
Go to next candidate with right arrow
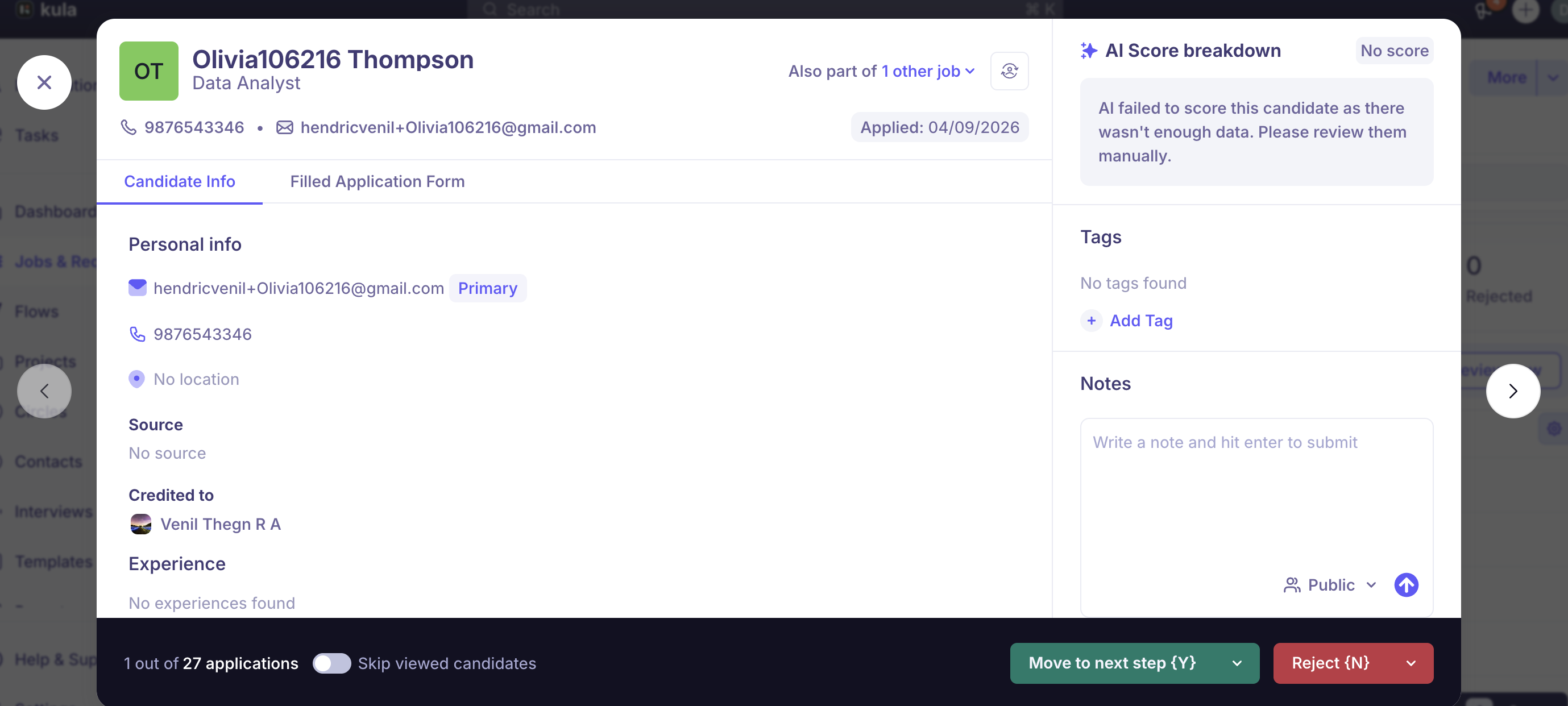[1513, 391]
